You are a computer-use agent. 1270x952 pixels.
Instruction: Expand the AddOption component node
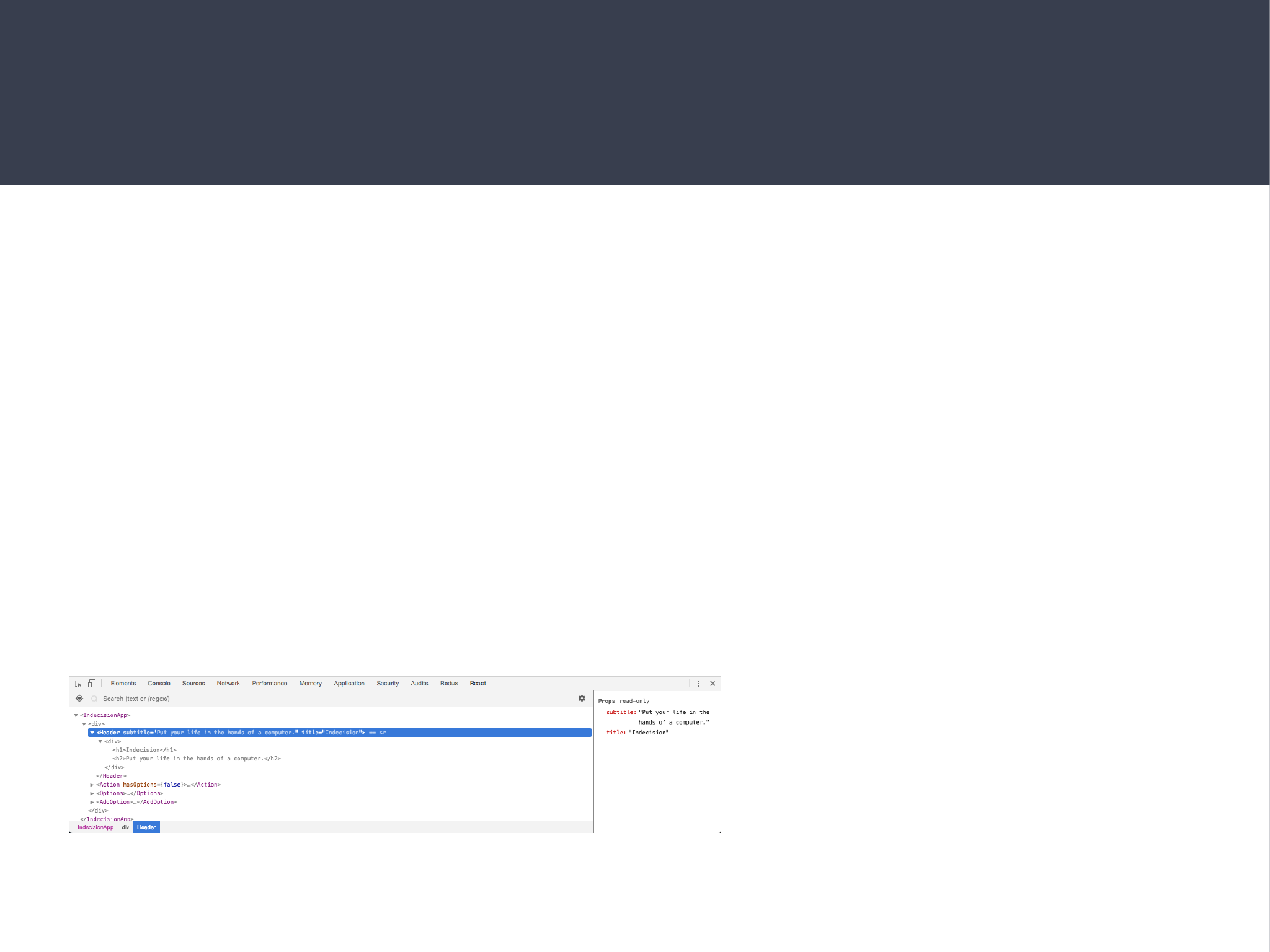[x=92, y=802]
